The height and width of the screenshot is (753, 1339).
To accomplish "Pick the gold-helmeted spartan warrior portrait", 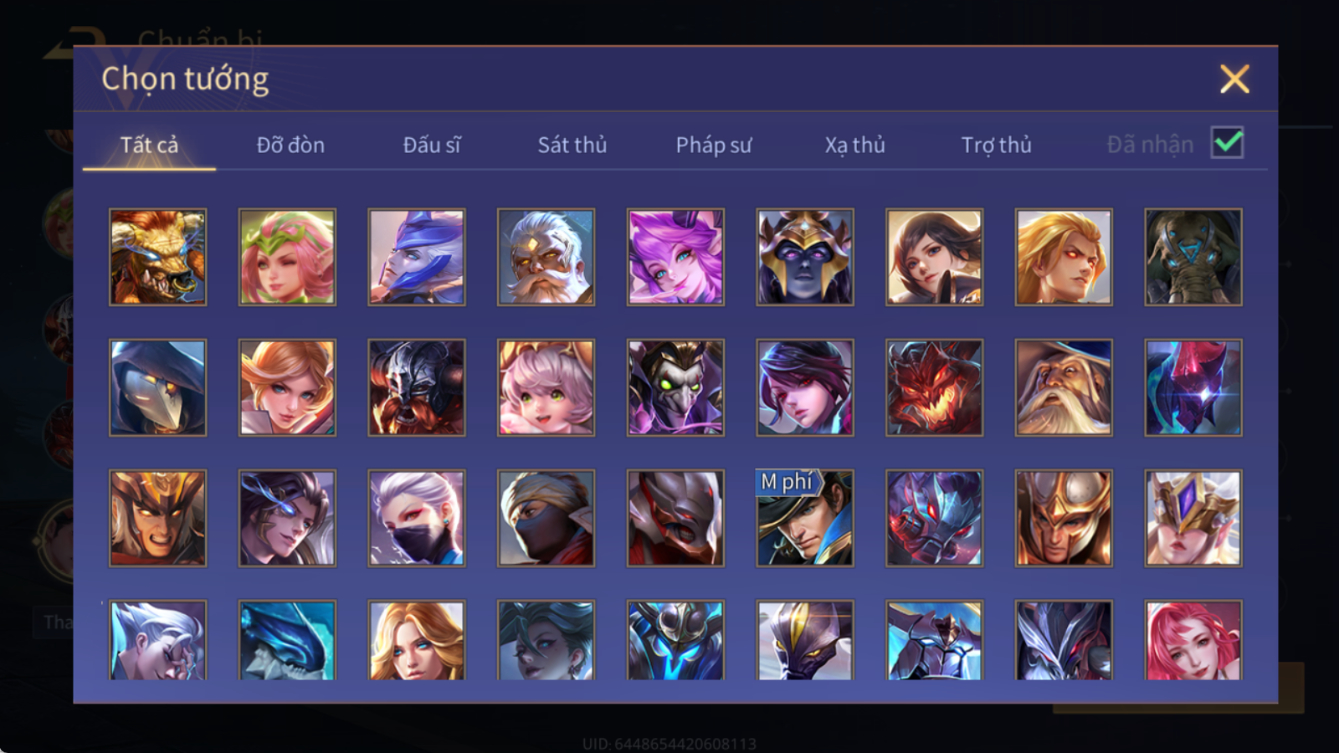I will (1063, 518).
